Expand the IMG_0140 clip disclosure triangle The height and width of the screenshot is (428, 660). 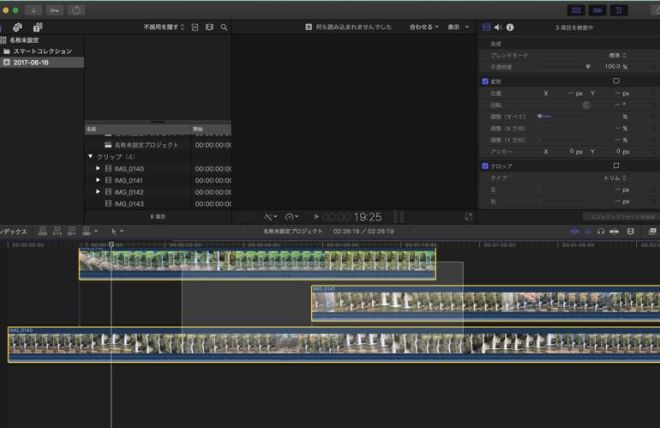[98, 168]
